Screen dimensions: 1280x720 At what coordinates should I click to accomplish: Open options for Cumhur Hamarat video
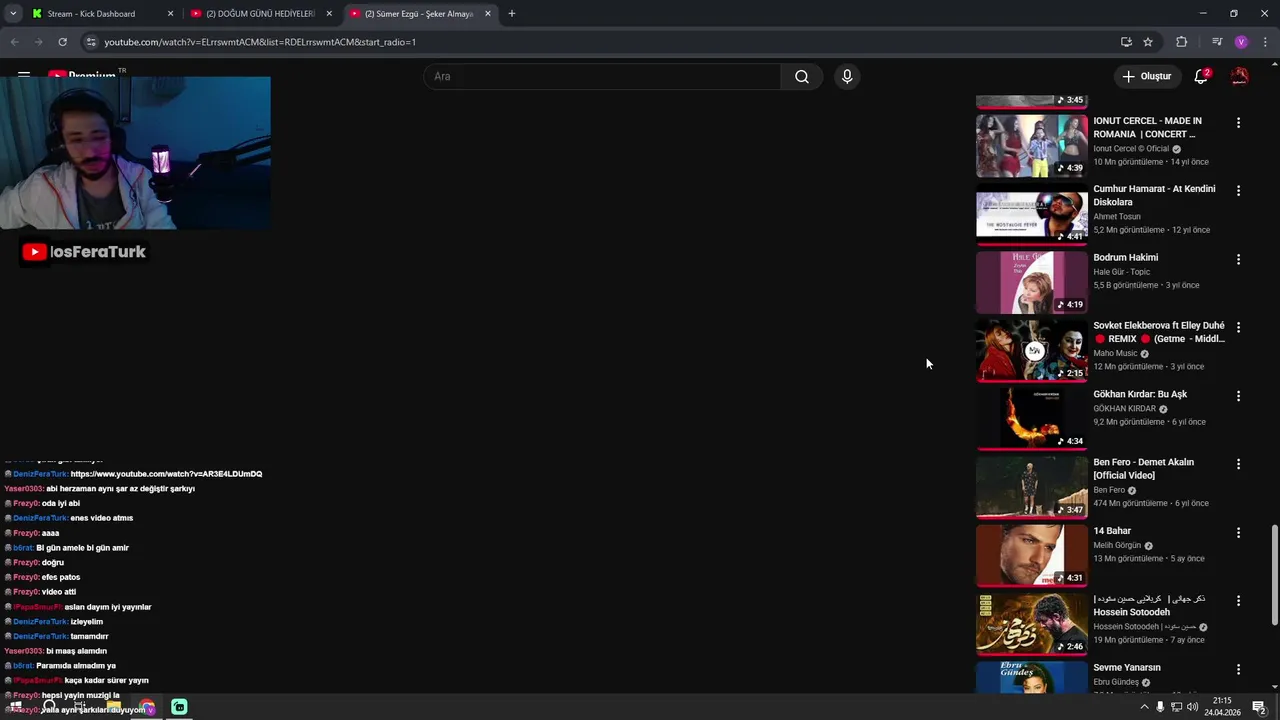tap(1238, 191)
